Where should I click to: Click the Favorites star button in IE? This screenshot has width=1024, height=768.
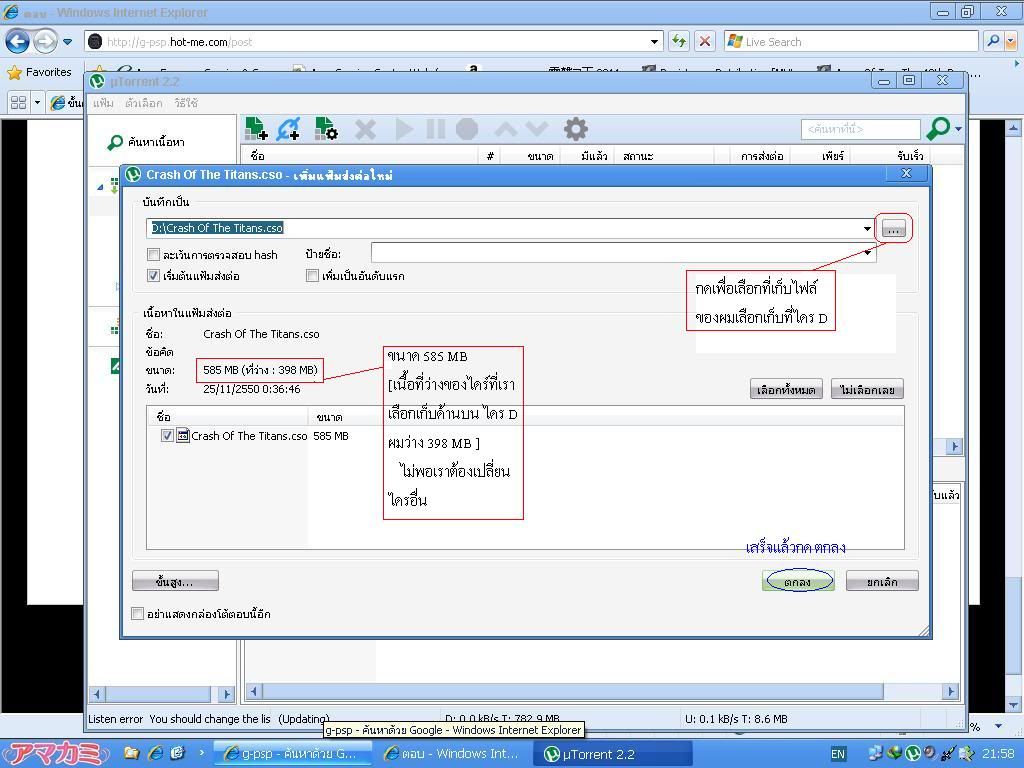(x=39, y=72)
